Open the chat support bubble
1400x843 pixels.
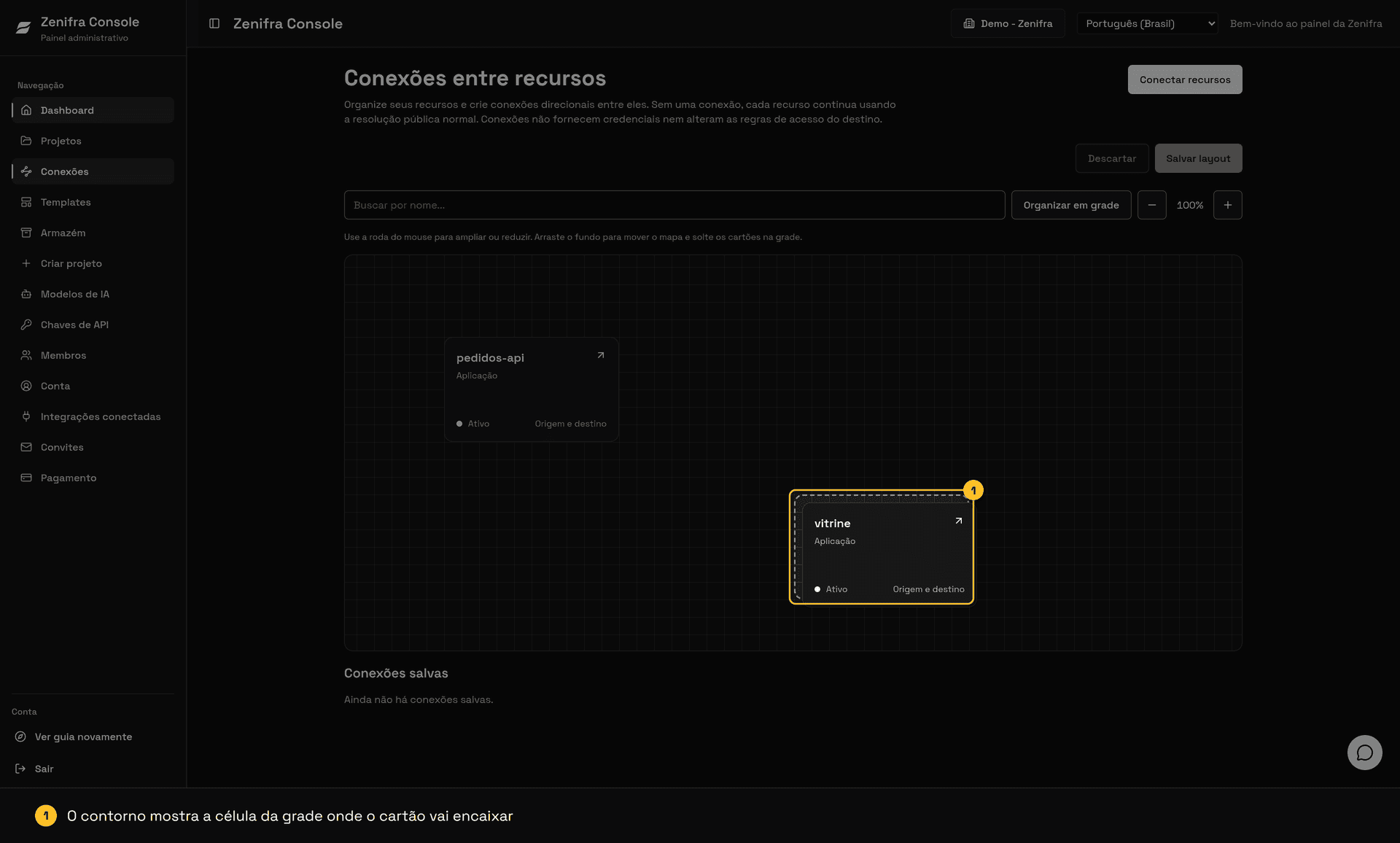[1364, 753]
